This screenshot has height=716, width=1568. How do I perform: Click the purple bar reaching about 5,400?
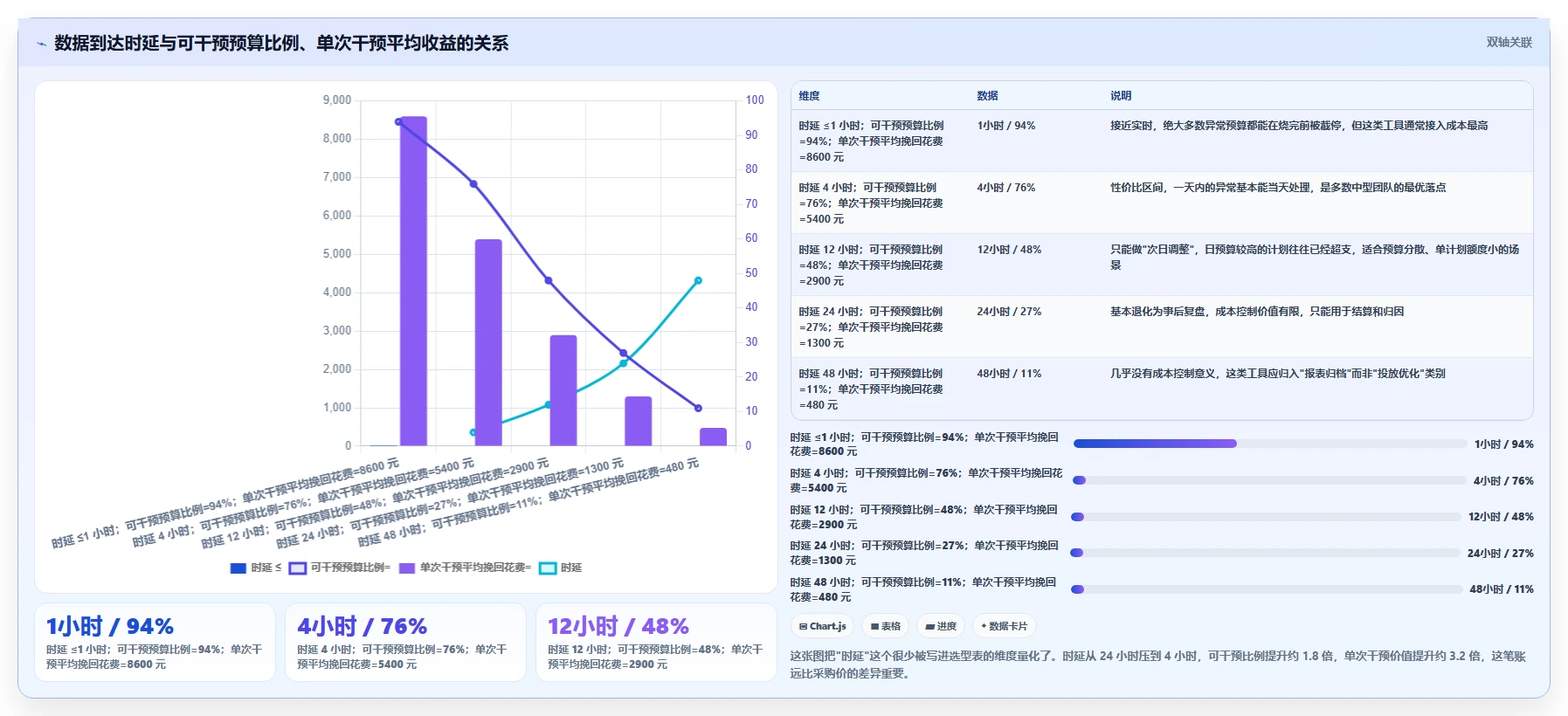[x=488, y=342]
